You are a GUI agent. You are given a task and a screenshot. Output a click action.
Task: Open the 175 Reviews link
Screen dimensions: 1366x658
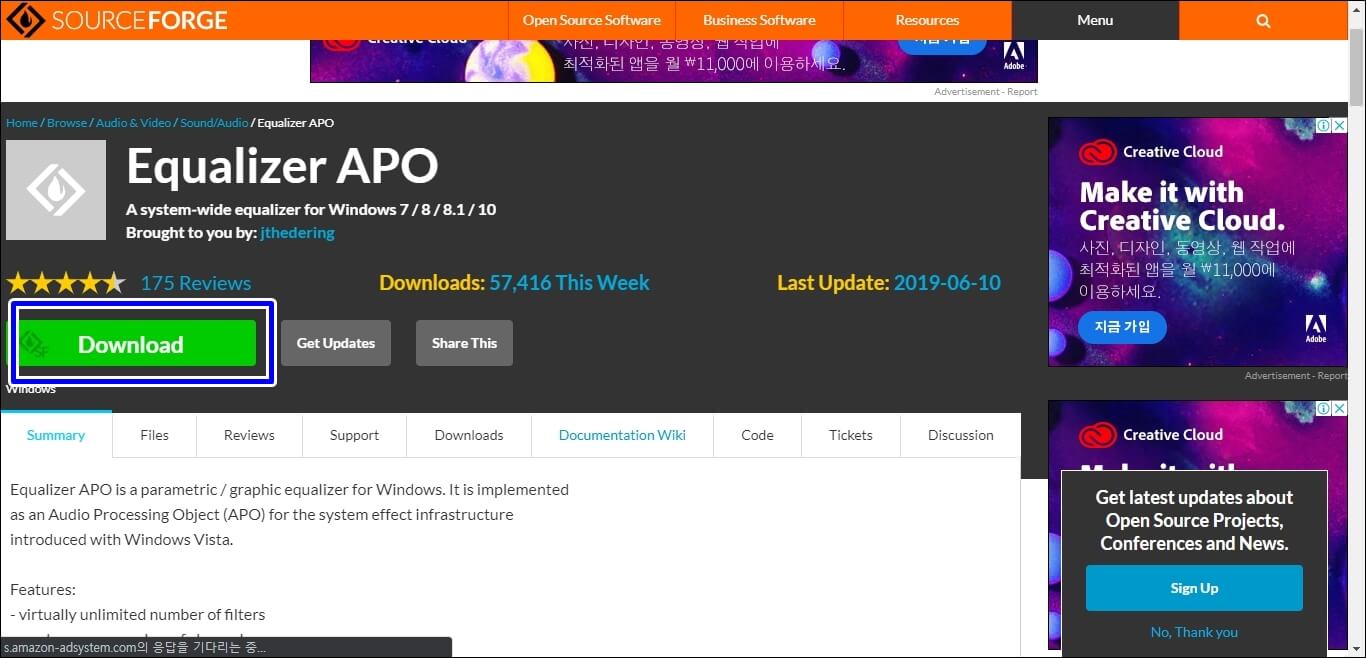click(x=196, y=283)
